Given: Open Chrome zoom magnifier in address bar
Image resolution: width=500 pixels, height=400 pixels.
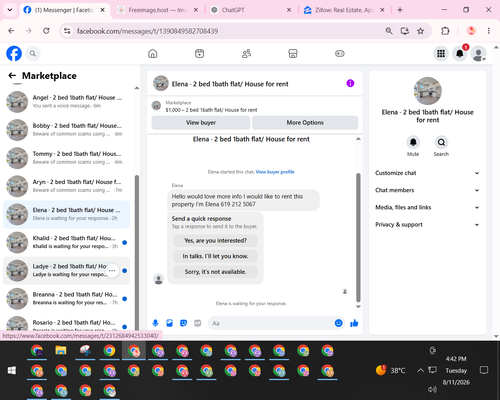Looking at the screenshot, I should pyautogui.click(x=389, y=31).
